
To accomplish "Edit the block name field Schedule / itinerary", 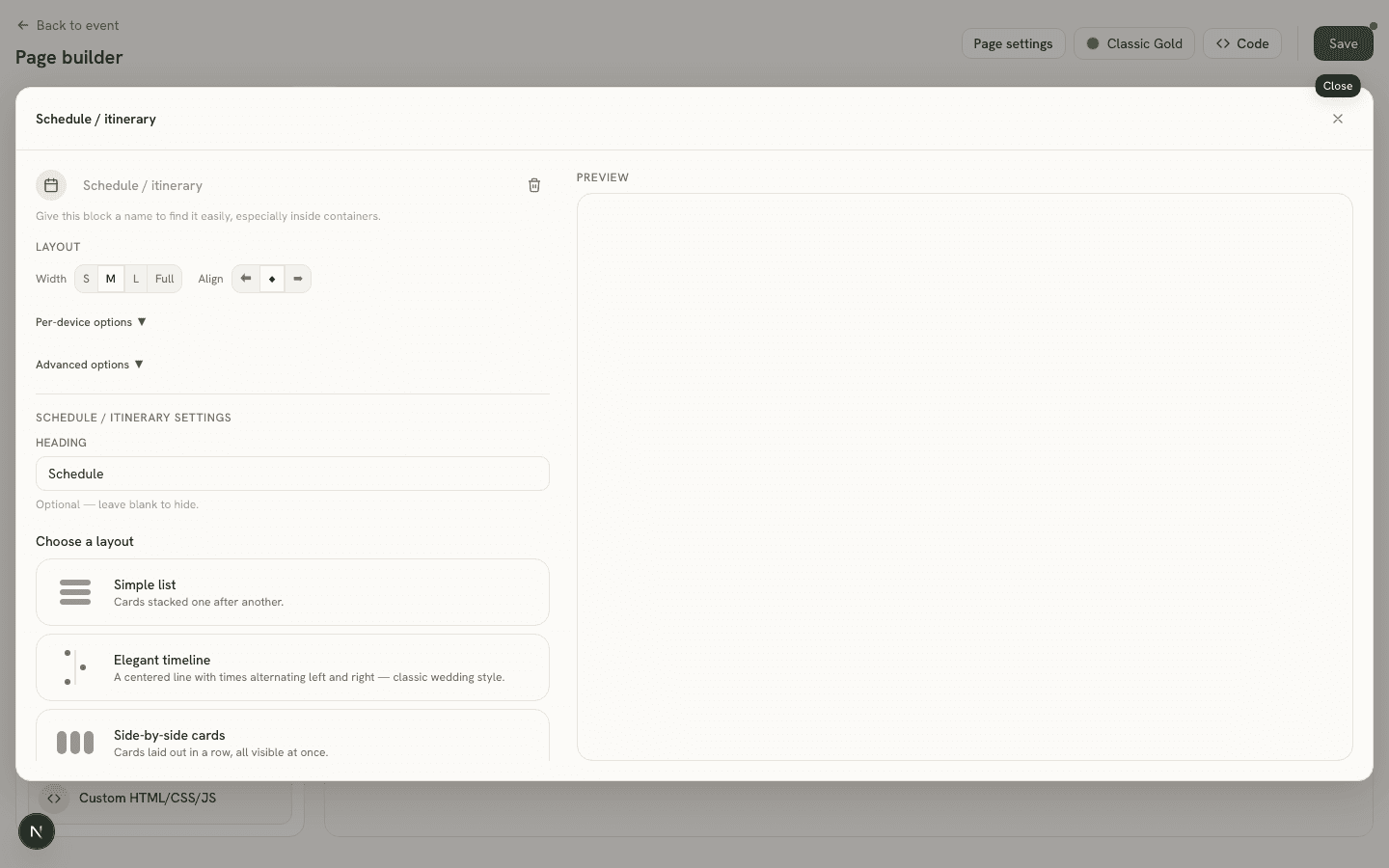I will point(294,185).
